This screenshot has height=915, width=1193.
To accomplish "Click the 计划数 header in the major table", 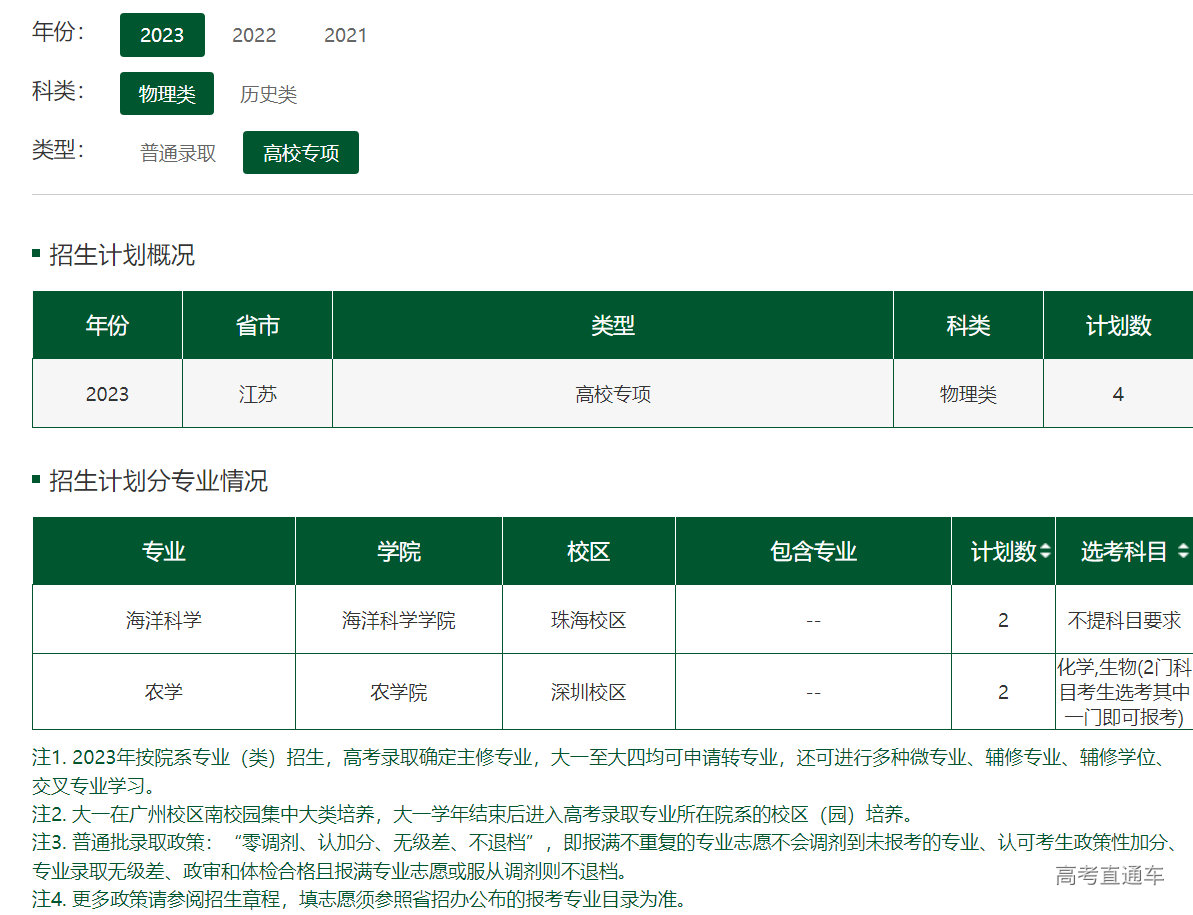I will tap(1003, 551).
